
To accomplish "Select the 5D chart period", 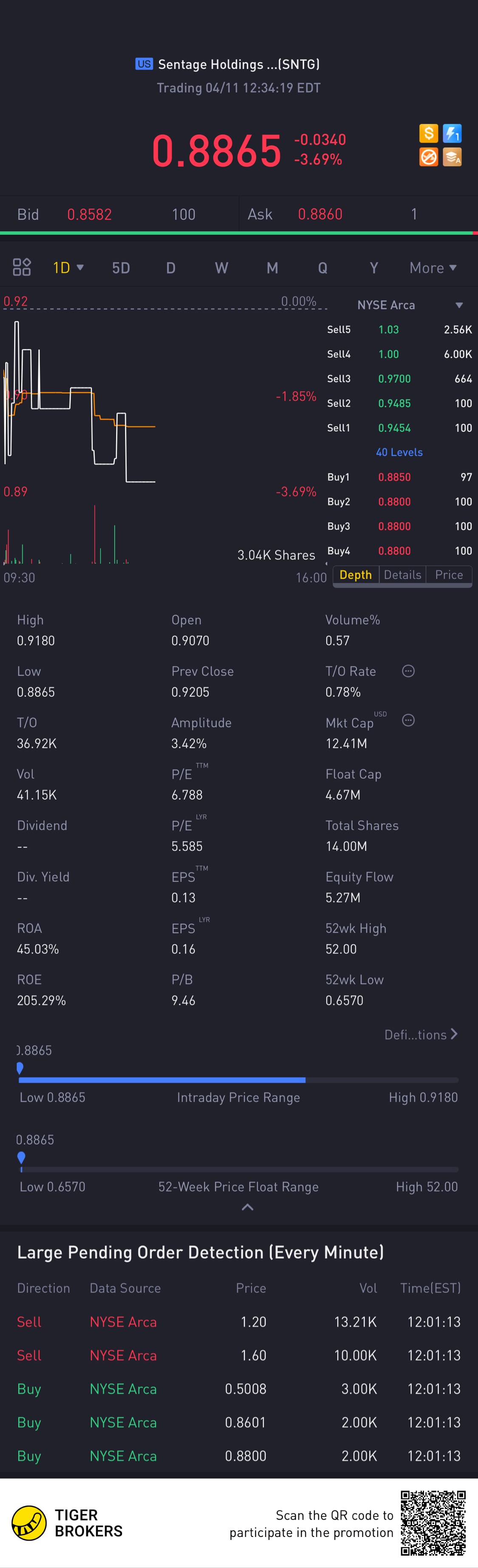I will point(121,268).
